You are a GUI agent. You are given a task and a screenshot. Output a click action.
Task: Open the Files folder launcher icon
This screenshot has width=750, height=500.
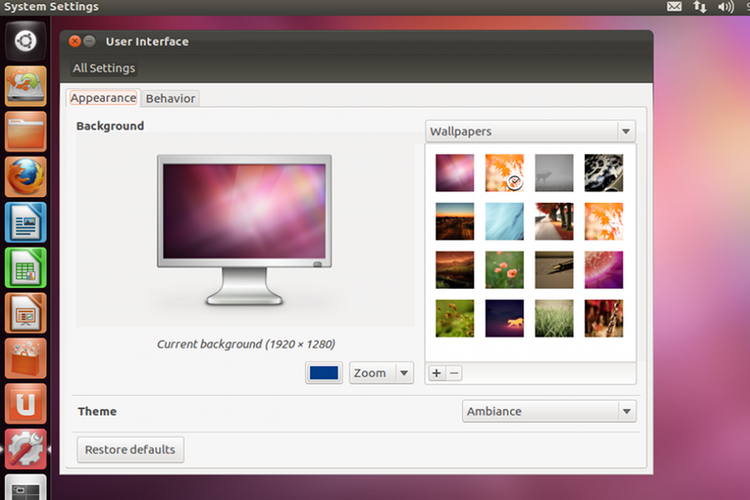(26, 132)
